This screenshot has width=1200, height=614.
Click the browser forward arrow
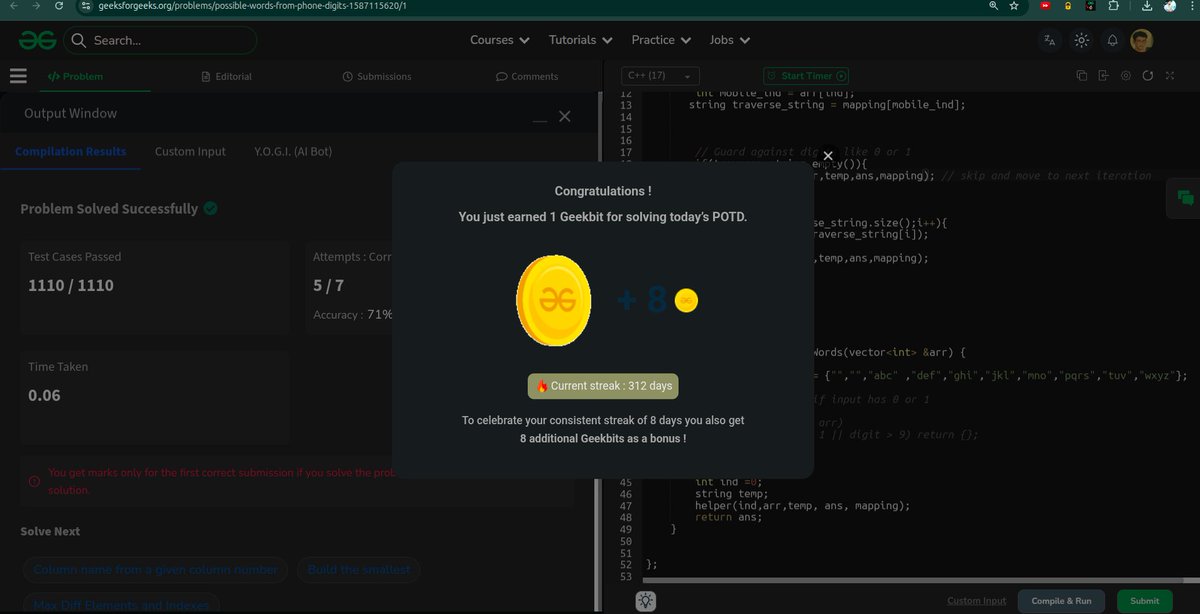(x=37, y=6)
